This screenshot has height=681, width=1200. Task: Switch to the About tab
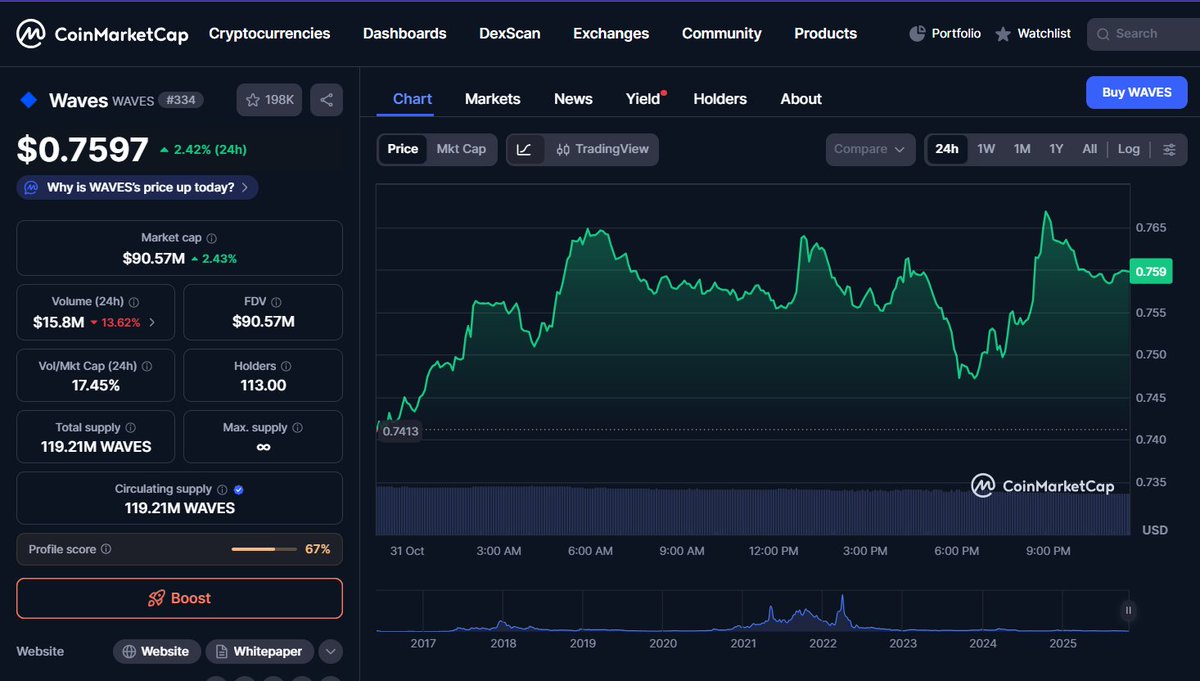tap(801, 99)
